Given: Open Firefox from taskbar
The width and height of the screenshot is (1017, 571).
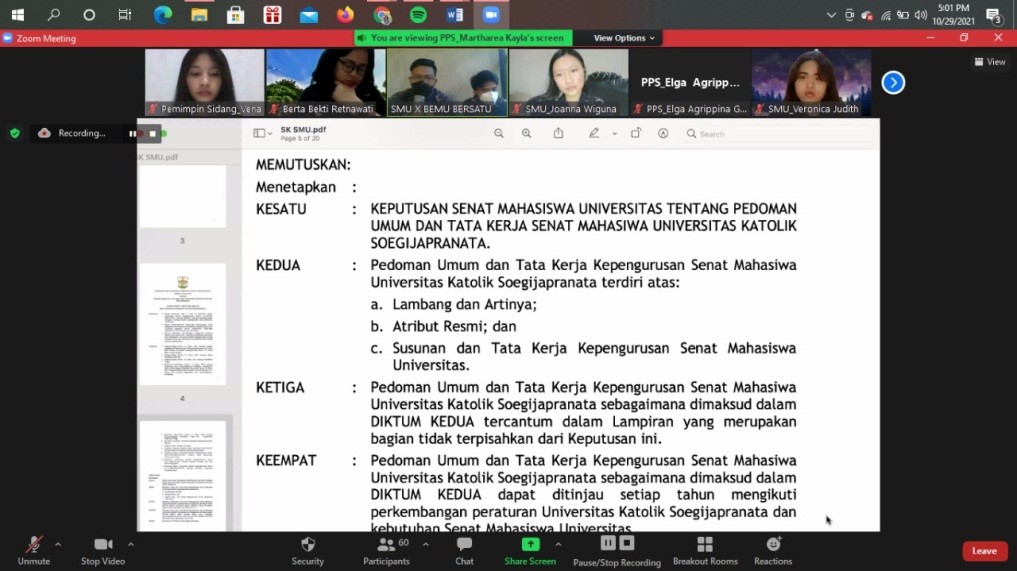Looking at the screenshot, I should pyautogui.click(x=346, y=14).
